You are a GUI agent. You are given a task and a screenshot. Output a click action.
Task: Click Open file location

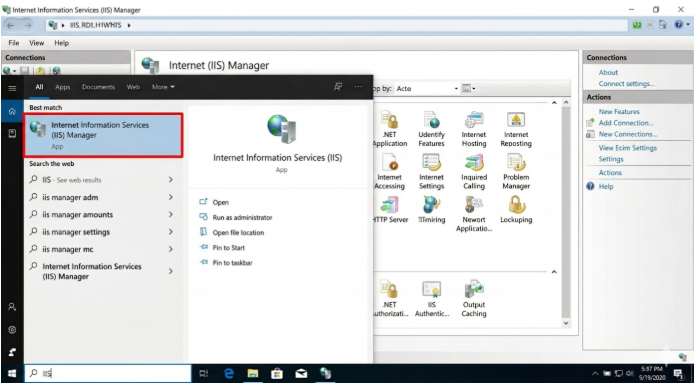(x=238, y=232)
